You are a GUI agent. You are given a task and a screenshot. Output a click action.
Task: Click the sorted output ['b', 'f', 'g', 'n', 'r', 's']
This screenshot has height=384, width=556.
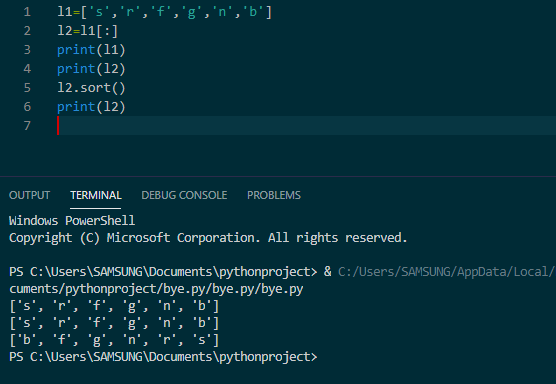(x=114, y=340)
